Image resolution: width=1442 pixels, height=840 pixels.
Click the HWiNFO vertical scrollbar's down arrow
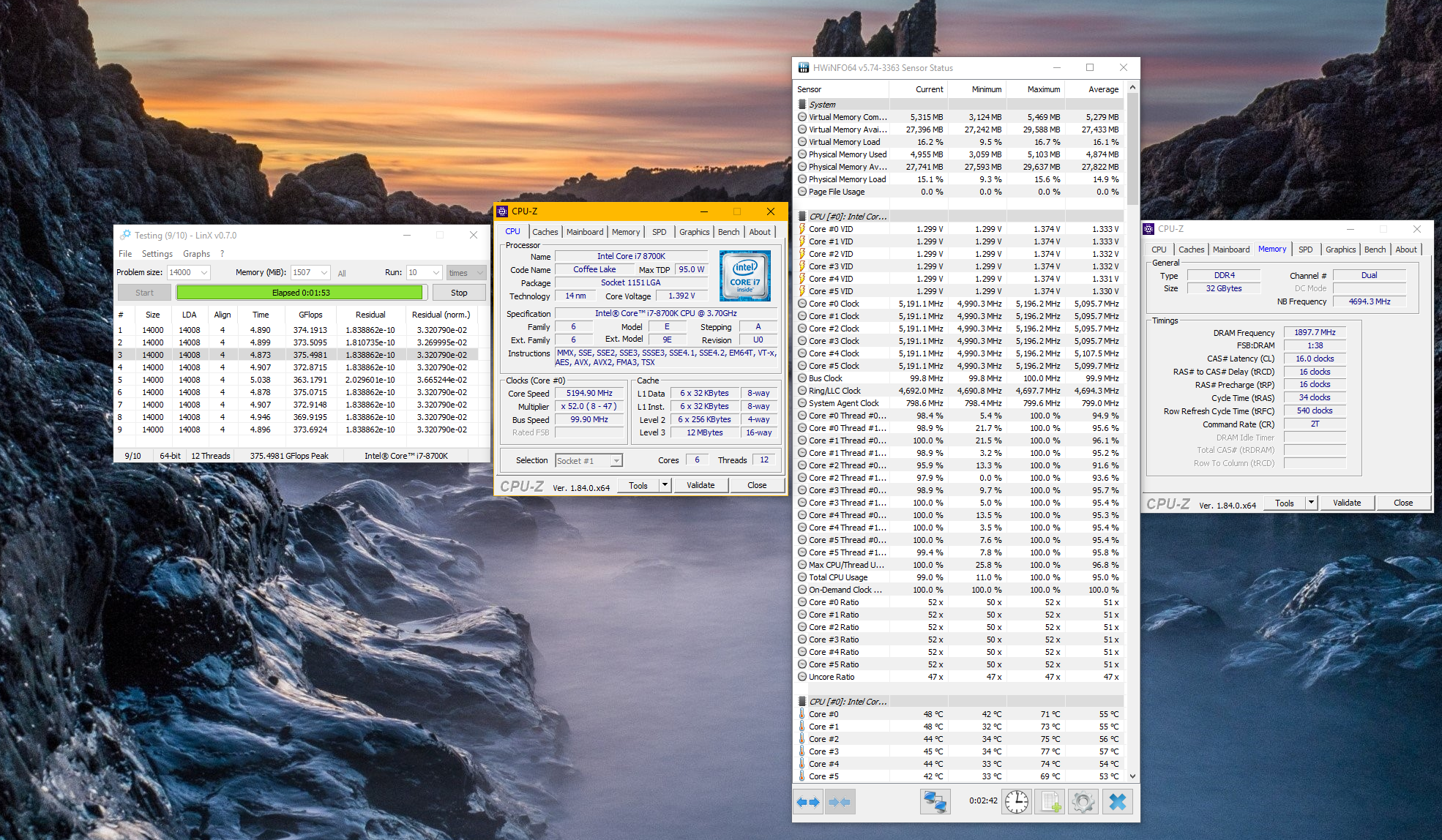point(1133,776)
